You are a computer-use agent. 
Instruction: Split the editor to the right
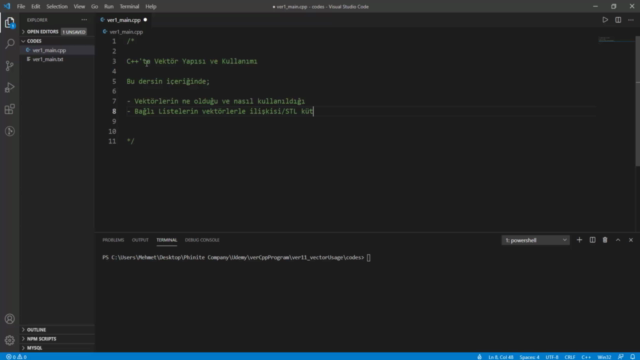point(618,20)
